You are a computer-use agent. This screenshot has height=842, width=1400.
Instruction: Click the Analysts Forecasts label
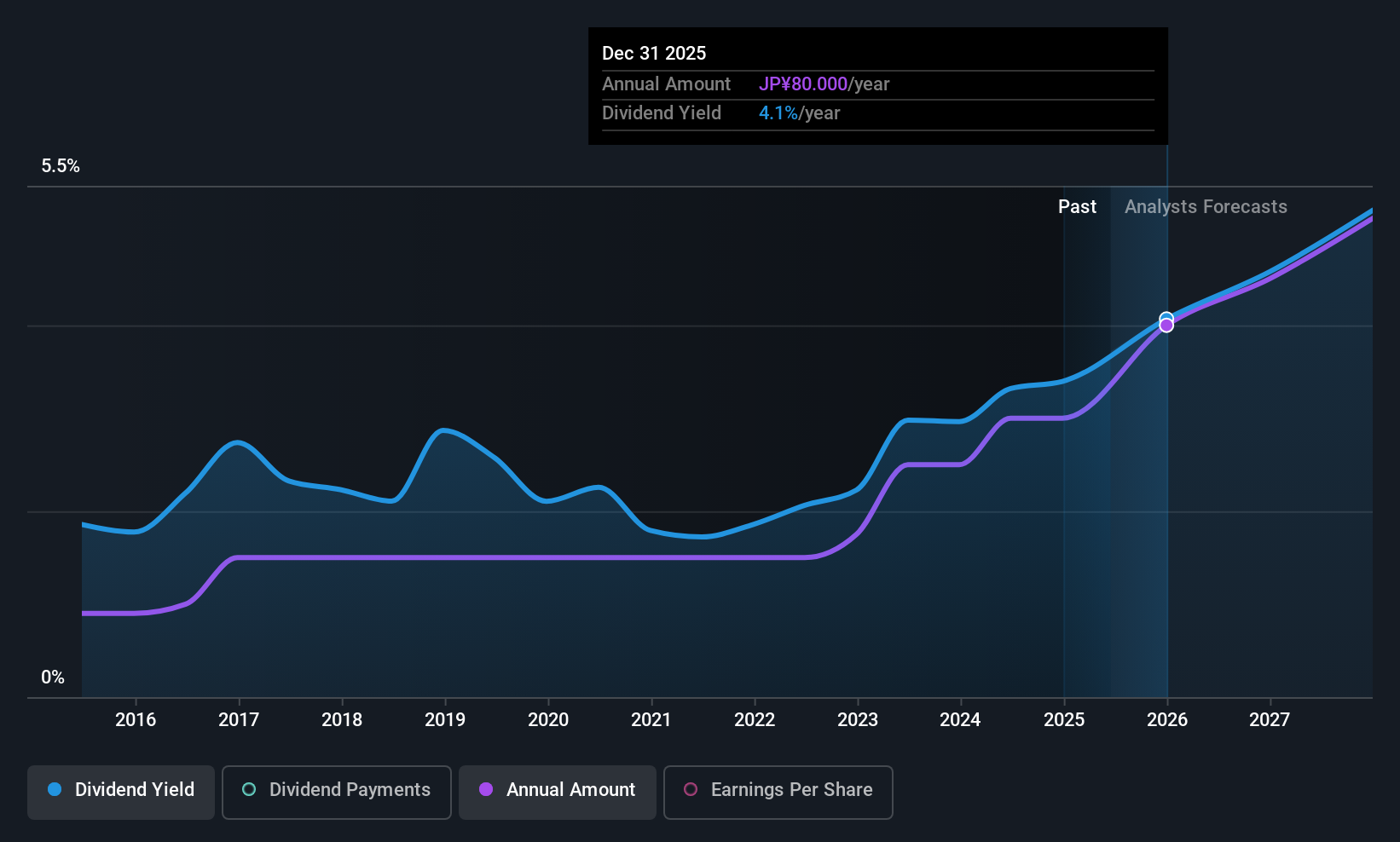click(x=1206, y=207)
